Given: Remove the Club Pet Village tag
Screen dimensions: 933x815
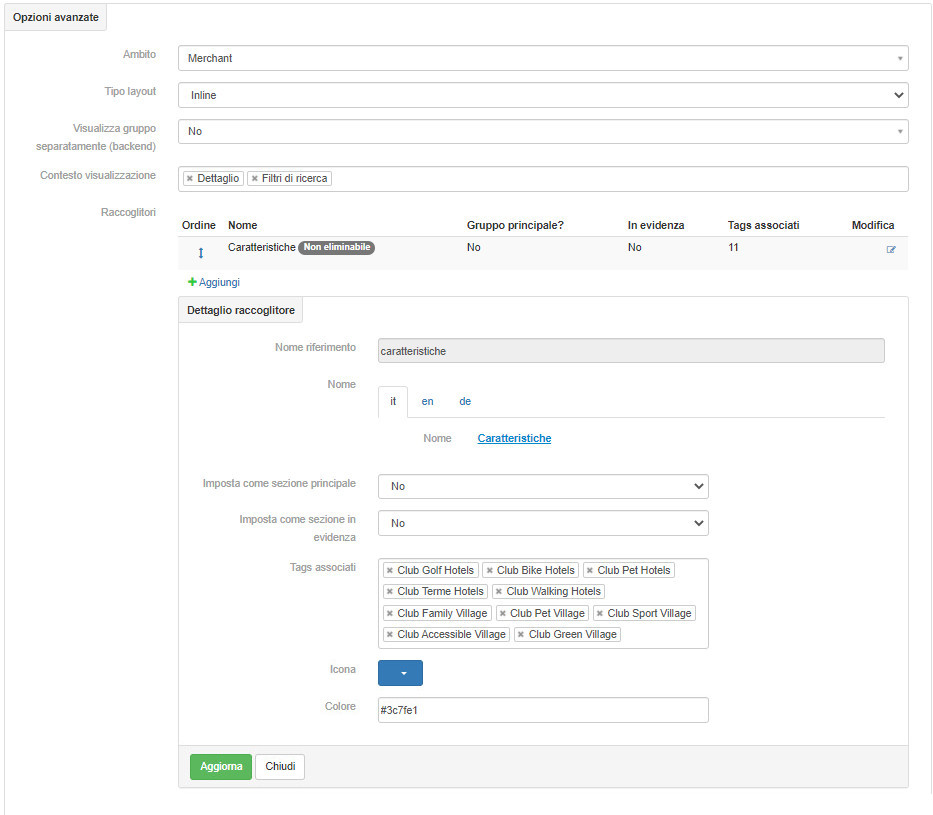Looking at the screenshot, I should click(503, 613).
